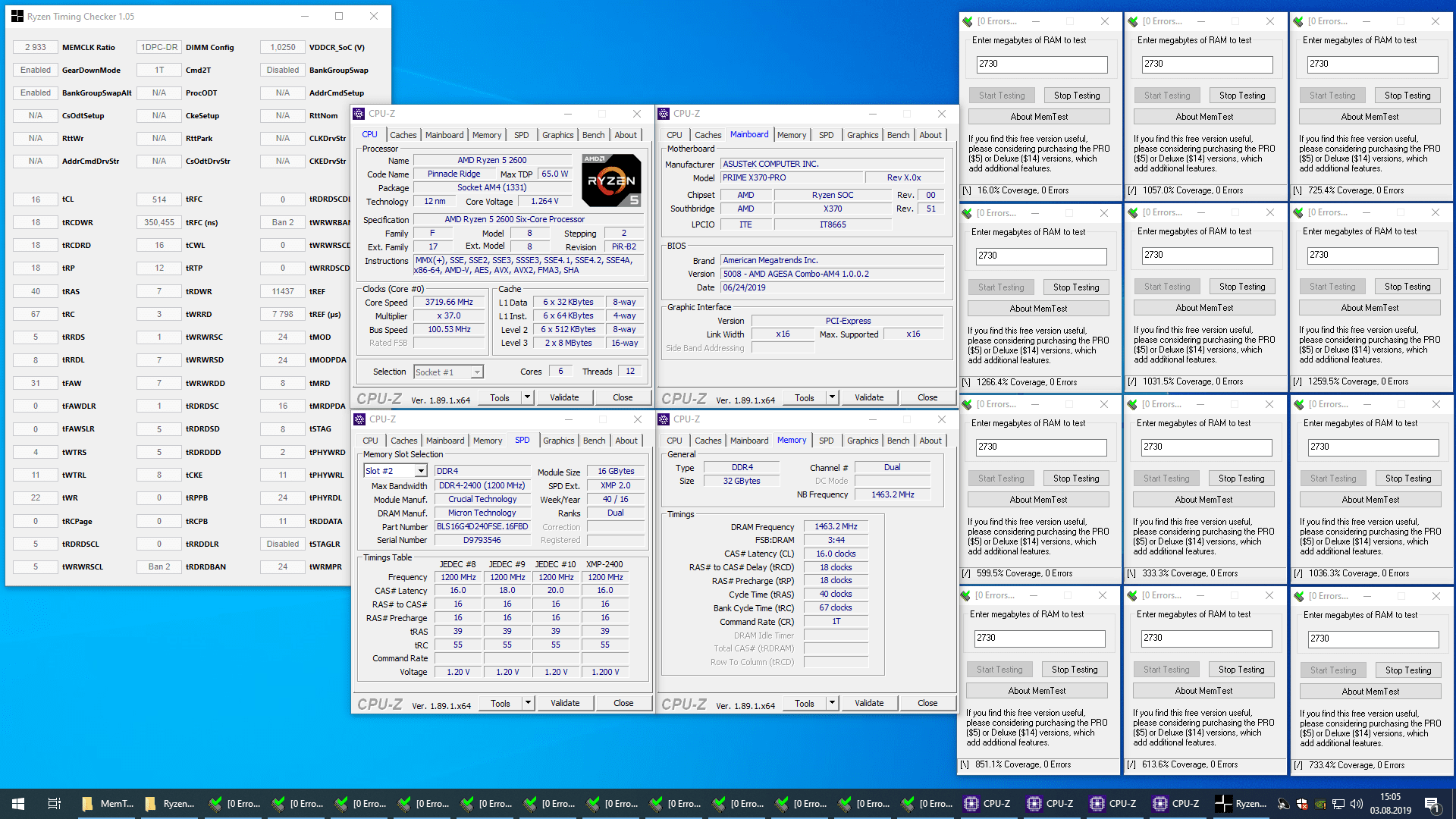Screen dimensions: 1456x819
Task: Open the Windows notification center
Action: pyautogui.click(x=1432, y=804)
